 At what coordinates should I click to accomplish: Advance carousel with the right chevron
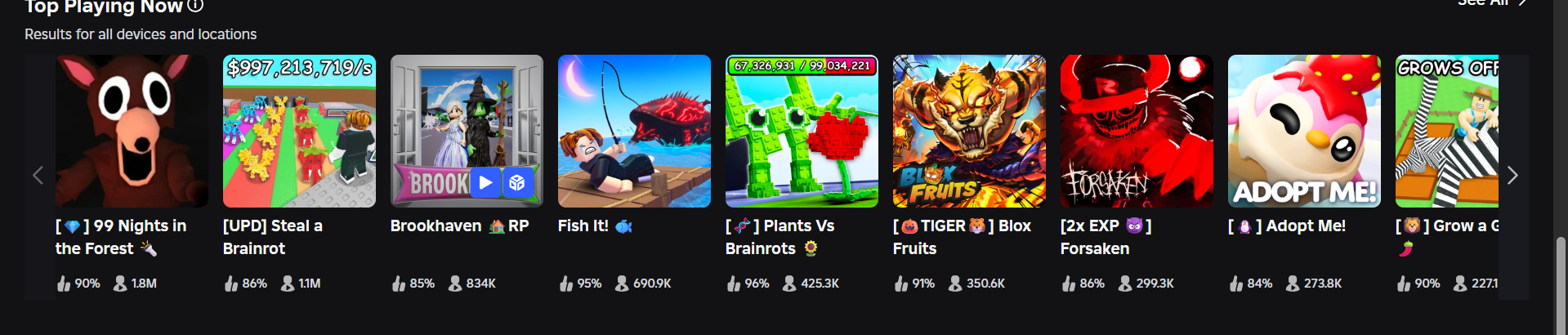tap(1512, 176)
